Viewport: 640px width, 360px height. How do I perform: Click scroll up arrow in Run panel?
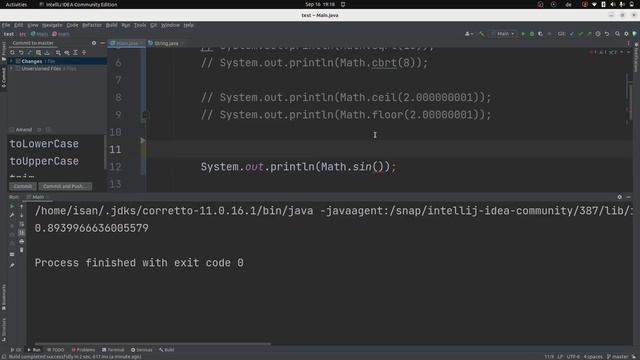pos(22,207)
